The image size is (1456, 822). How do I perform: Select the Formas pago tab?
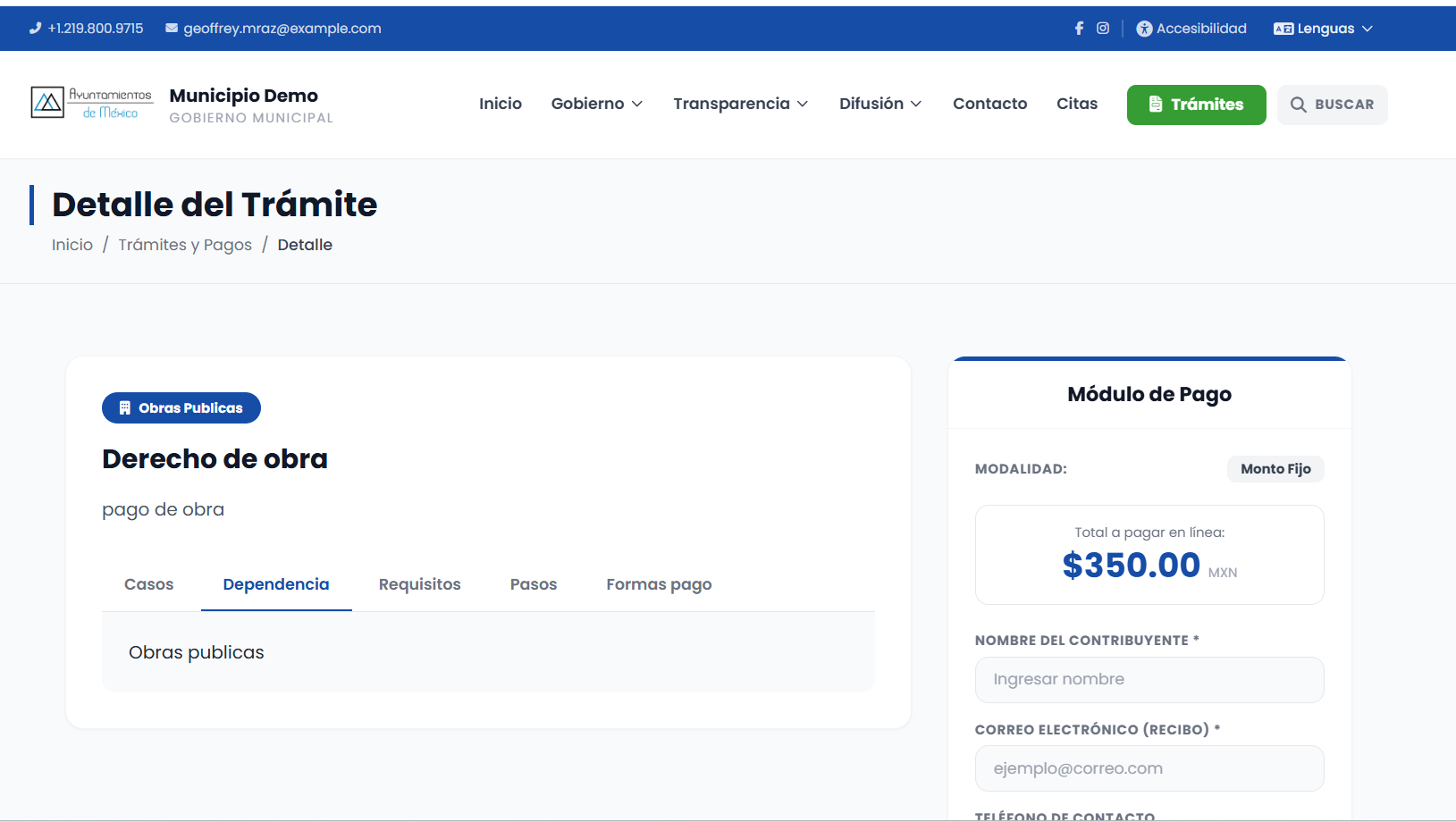tap(659, 584)
